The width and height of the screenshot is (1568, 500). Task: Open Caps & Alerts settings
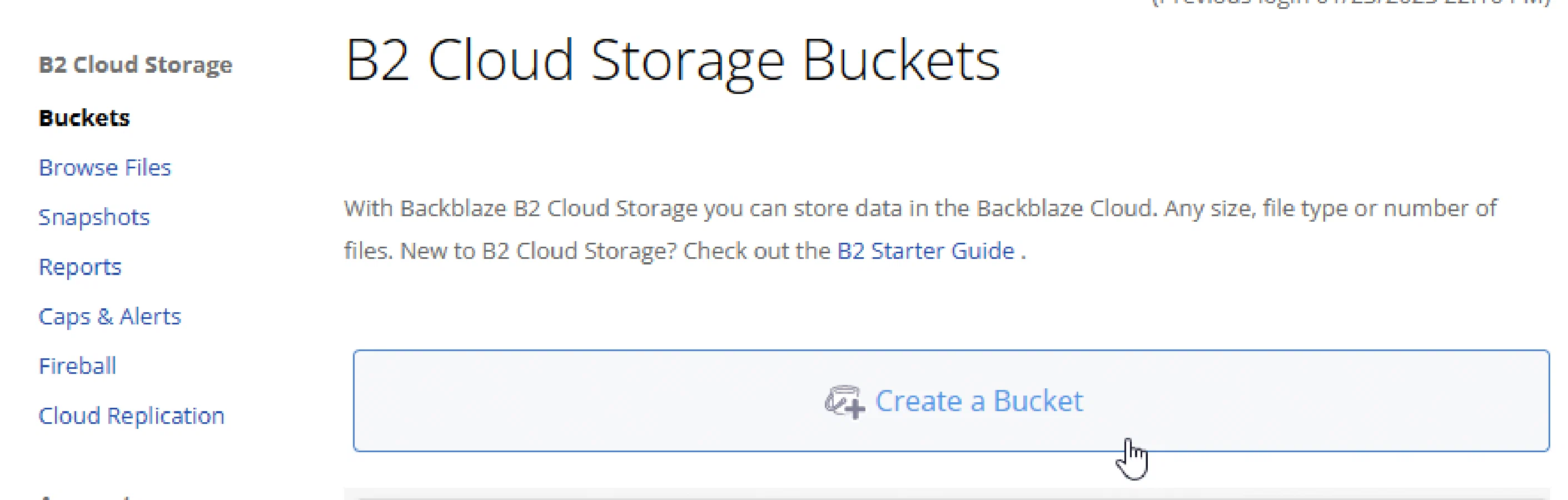click(x=109, y=316)
